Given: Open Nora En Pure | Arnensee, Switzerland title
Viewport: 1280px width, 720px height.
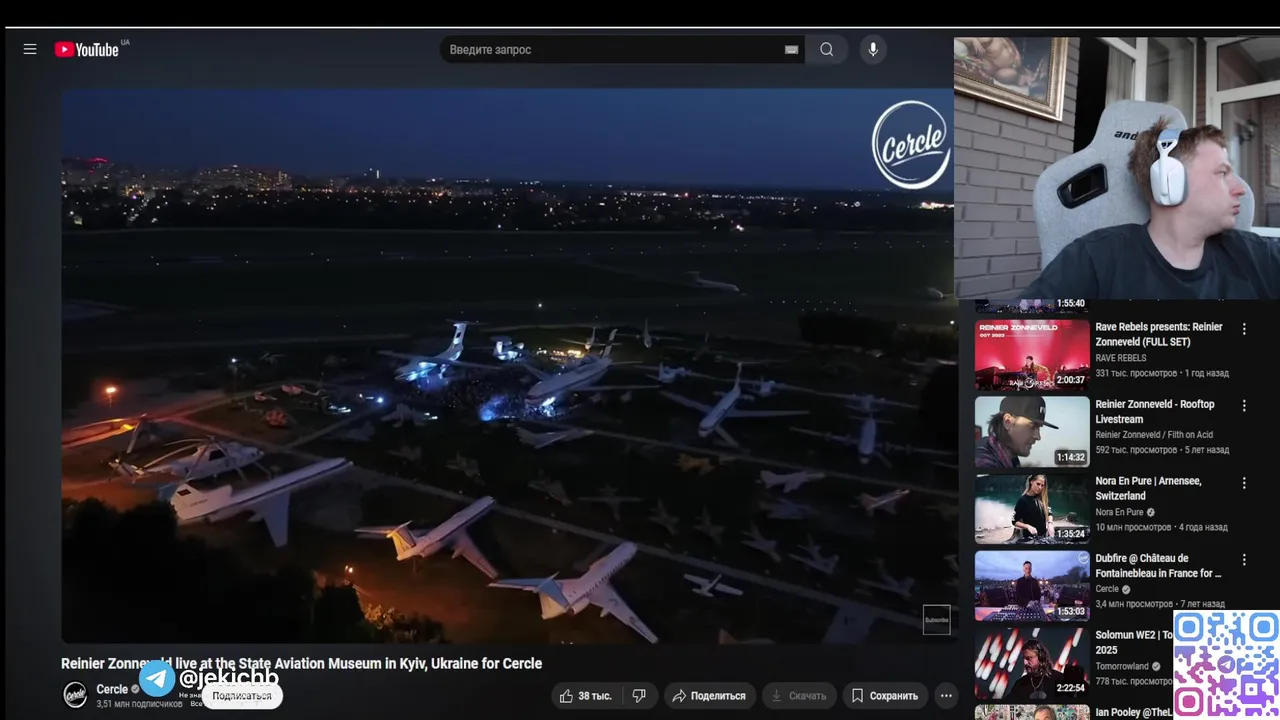Looking at the screenshot, I should tap(1148, 488).
